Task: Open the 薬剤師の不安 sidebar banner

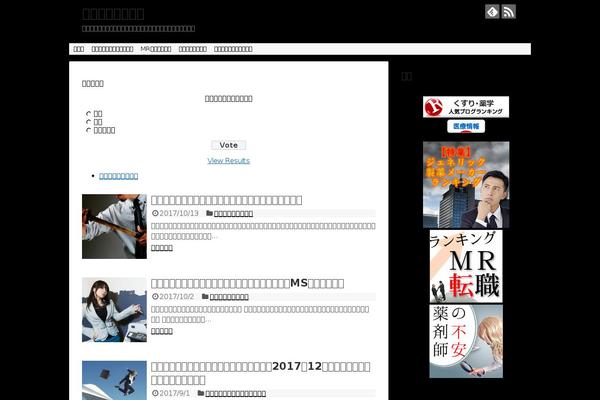Action: pyautogui.click(x=466, y=341)
